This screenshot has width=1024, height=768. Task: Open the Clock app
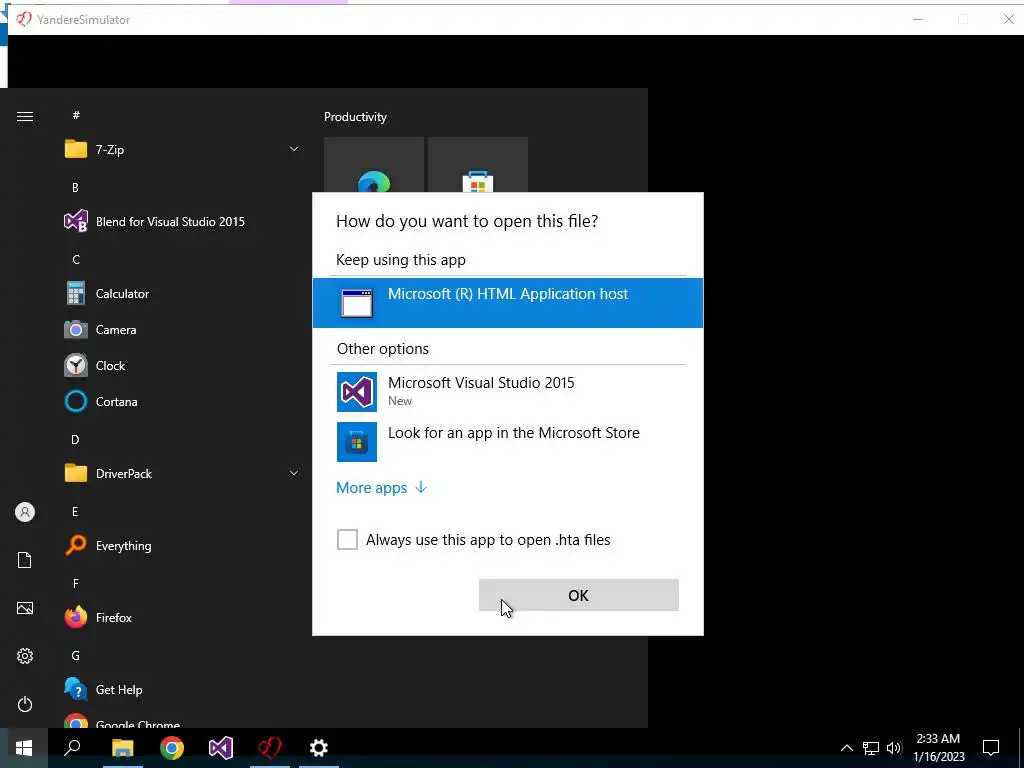click(182, 366)
